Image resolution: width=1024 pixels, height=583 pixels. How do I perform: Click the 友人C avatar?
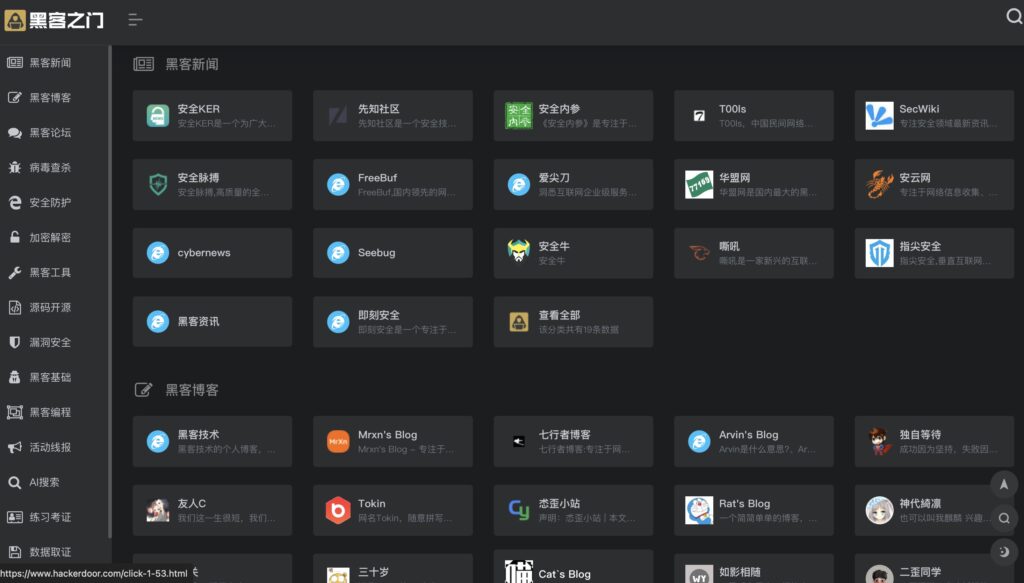coord(158,511)
